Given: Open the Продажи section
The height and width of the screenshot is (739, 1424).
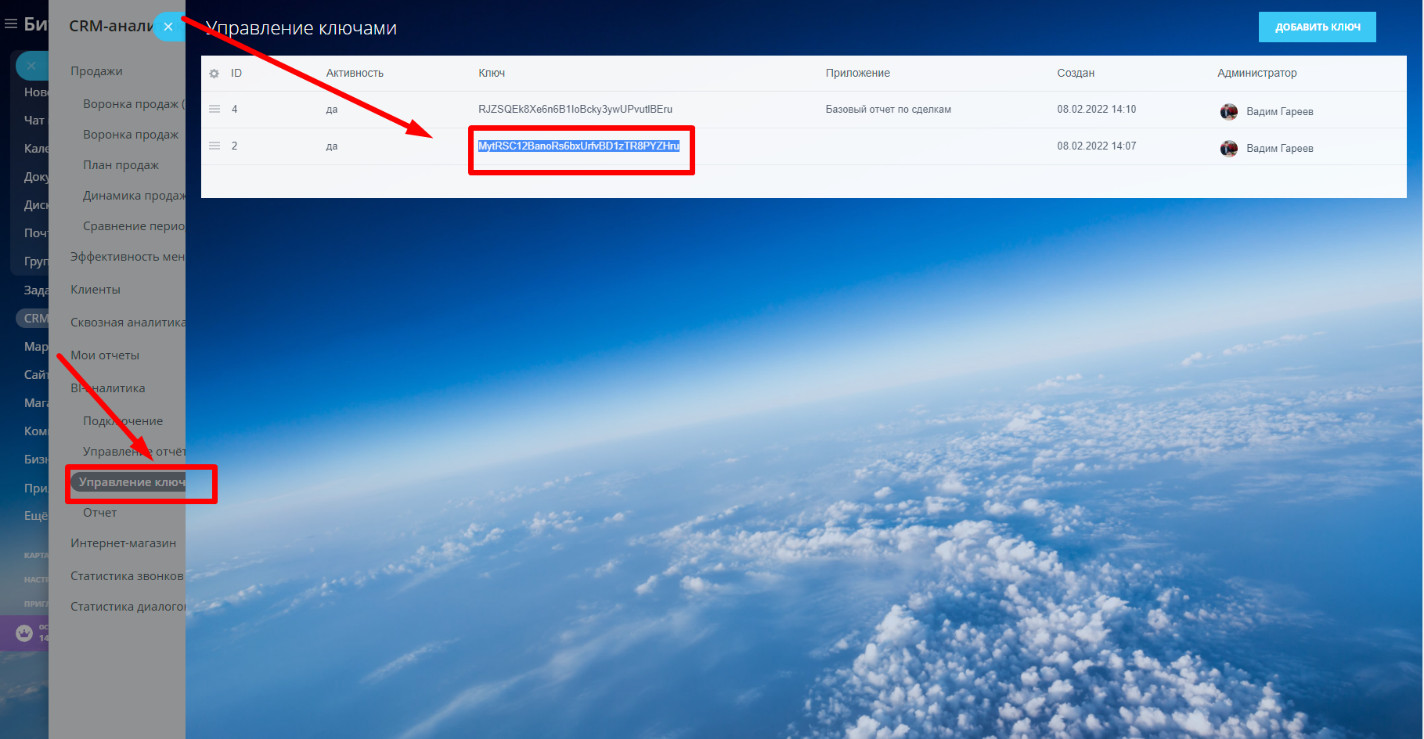Looking at the screenshot, I should (96, 71).
